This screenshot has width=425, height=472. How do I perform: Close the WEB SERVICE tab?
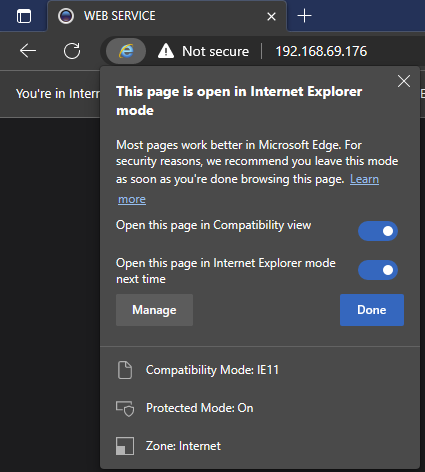click(x=271, y=16)
